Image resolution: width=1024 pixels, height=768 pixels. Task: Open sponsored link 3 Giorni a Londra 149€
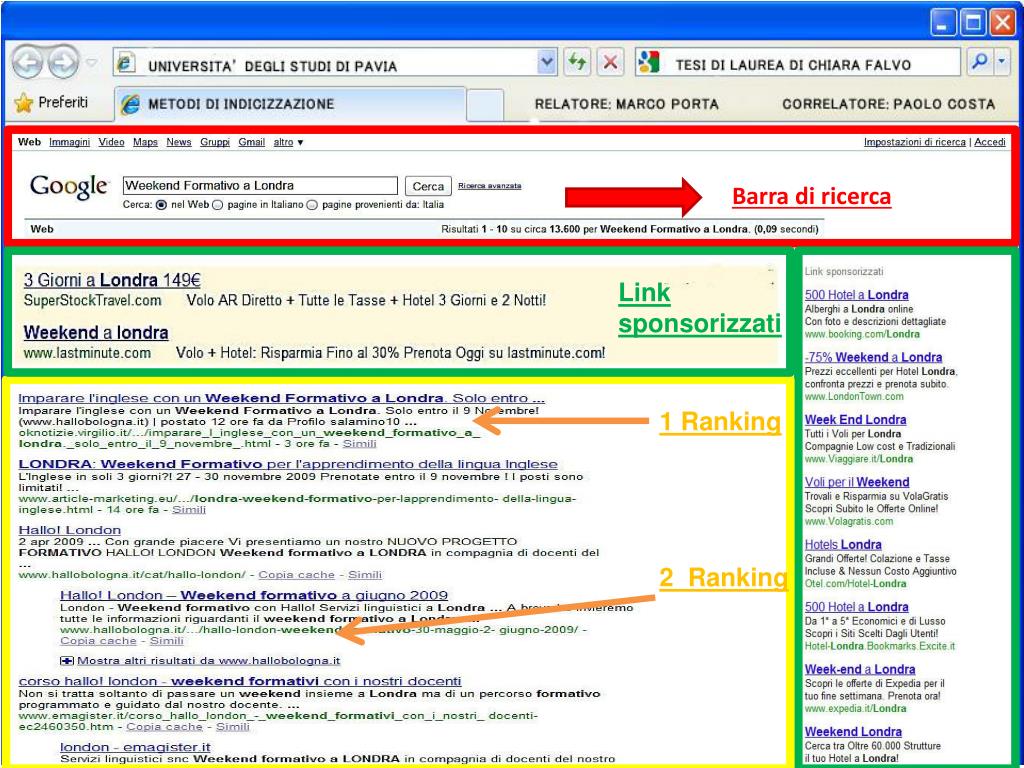click(x=112, y=280)
